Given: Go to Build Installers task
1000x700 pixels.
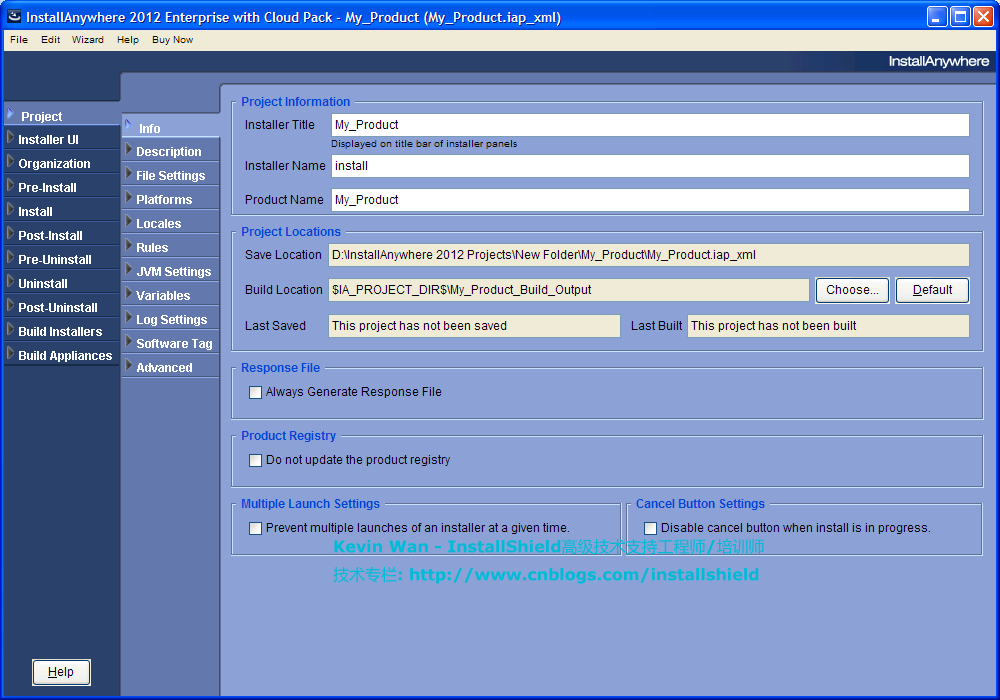Looking at the screenshot, I should (x=62, y=332).
